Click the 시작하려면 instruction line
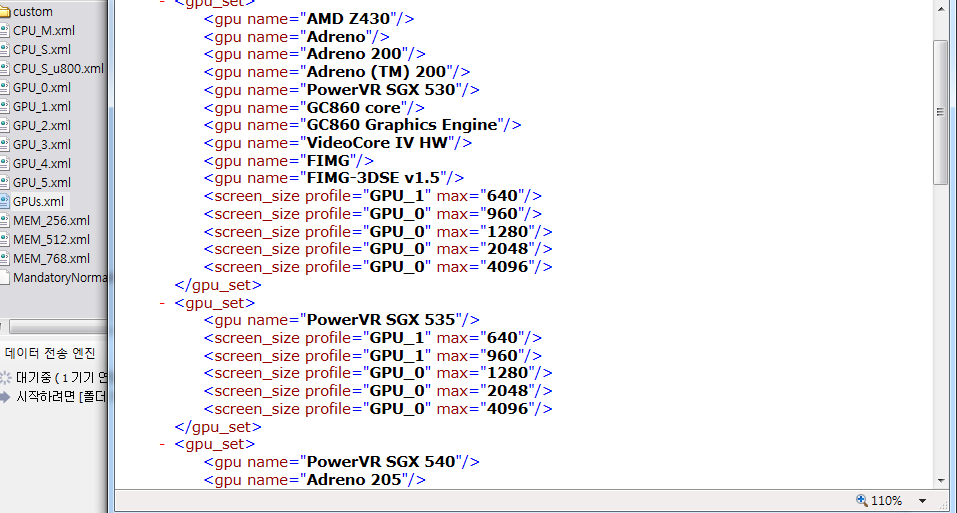The width and height of the screenshot is (957, 513). [62, 397]
